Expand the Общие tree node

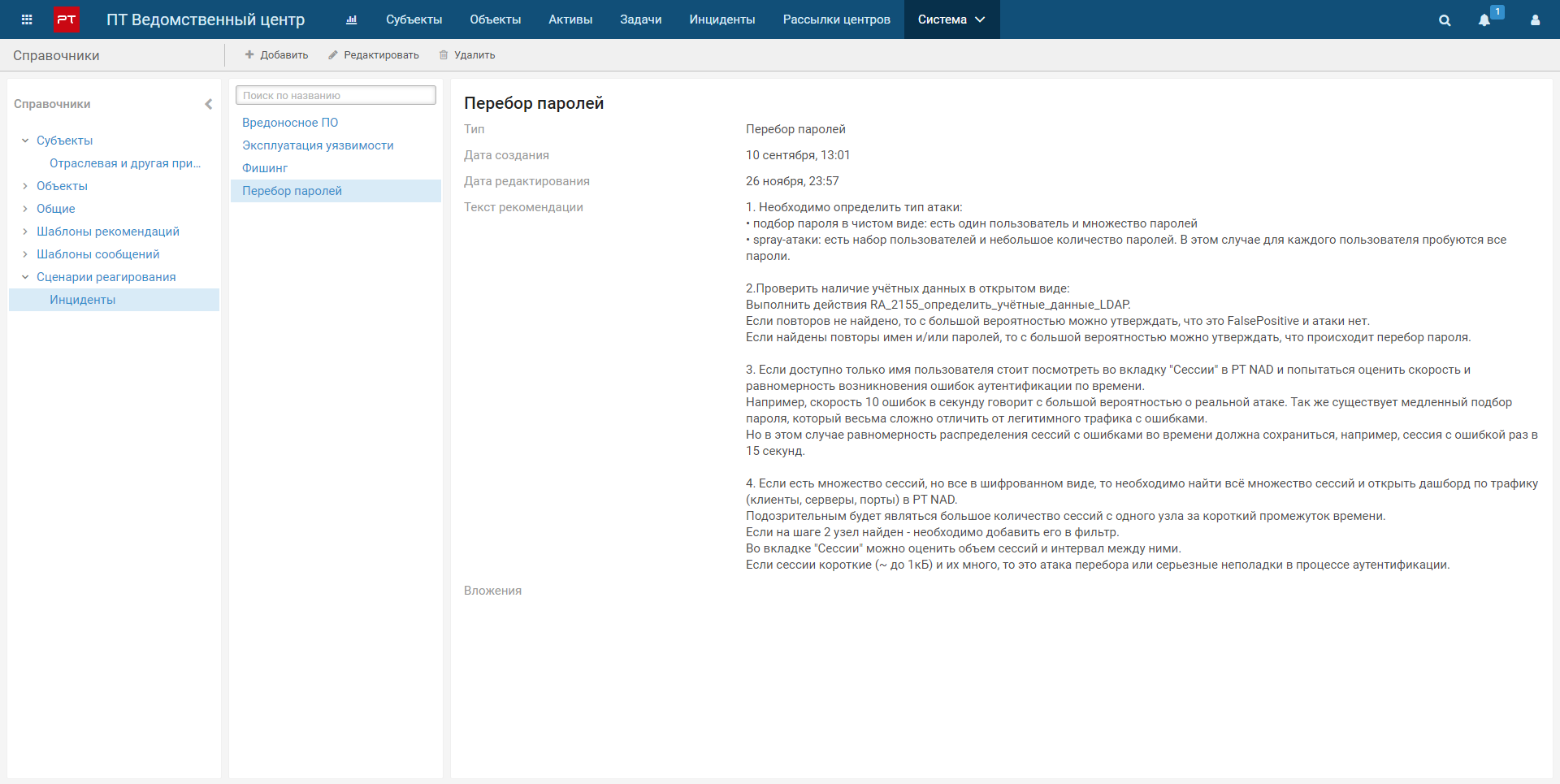tap(25, 209)
